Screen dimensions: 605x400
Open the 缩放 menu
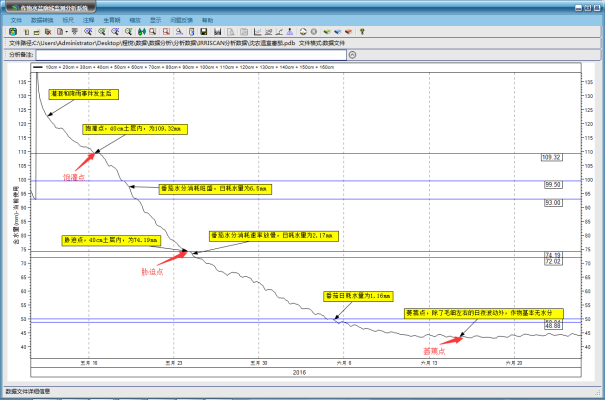point(135,20)
